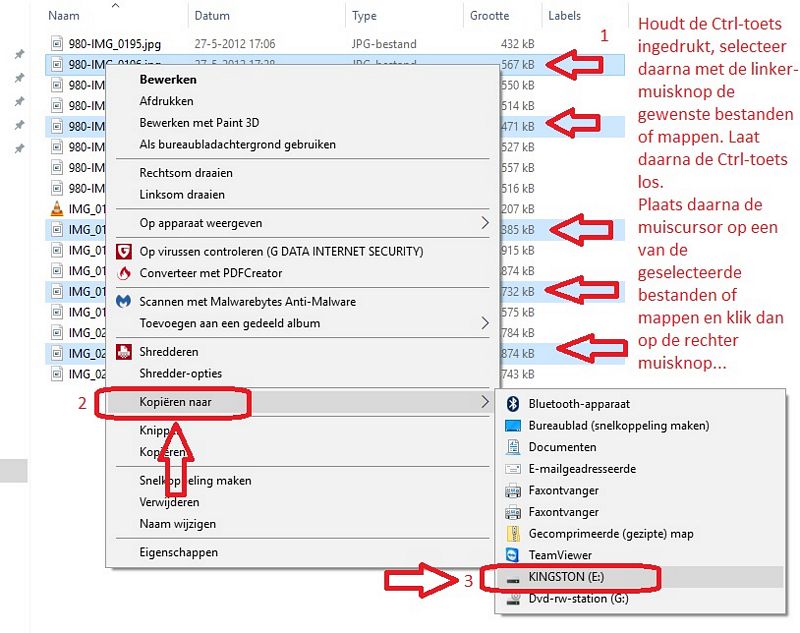Select the first Faxontvanger entry's printer icon
This screenshot has height=633, width=800.
[513, 491]
